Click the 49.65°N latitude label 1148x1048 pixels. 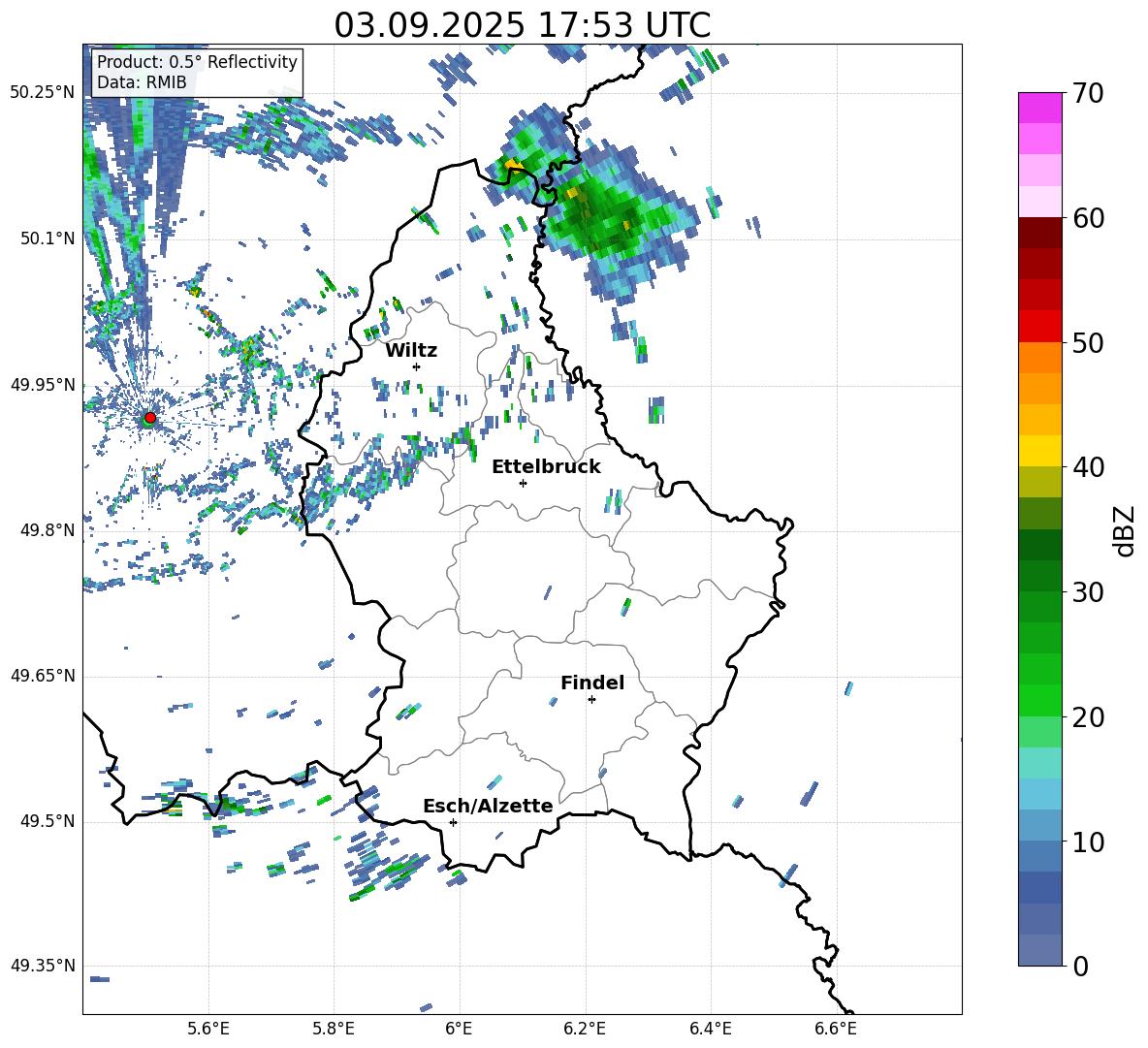coord(43,676)
